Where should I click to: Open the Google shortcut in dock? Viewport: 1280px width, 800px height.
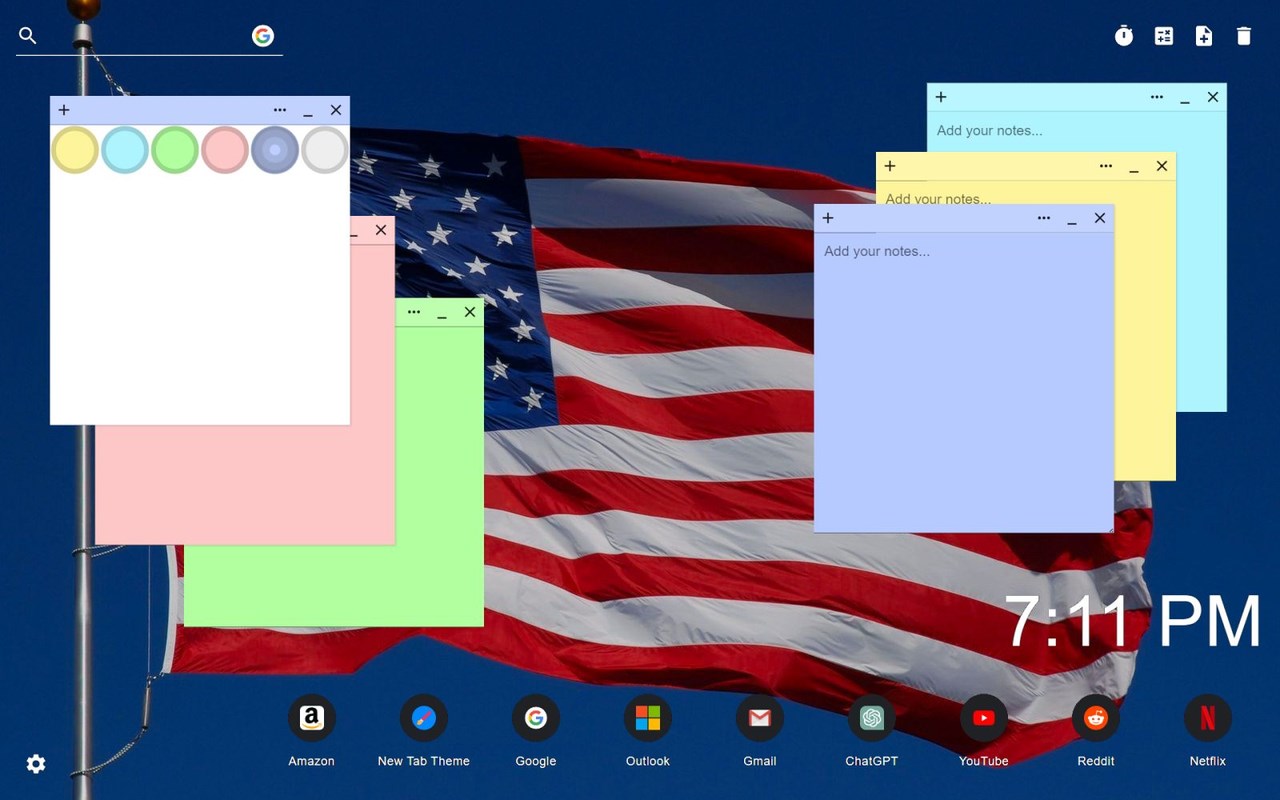tap(536, 718)
